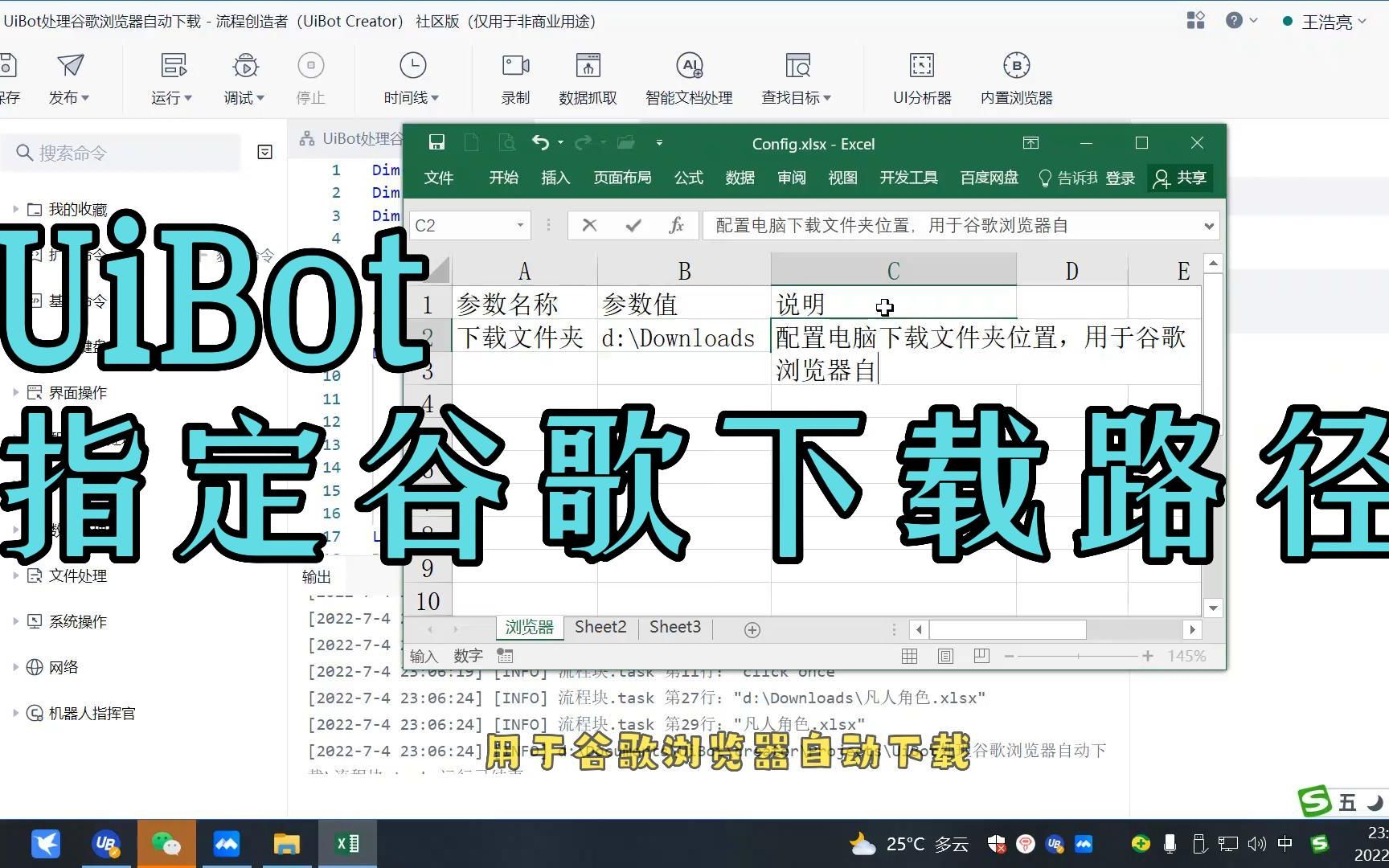This screenshot has height=868, width=1389.
Task: Open the 插入 ribbon tab
Action: [x=555, y=178]
